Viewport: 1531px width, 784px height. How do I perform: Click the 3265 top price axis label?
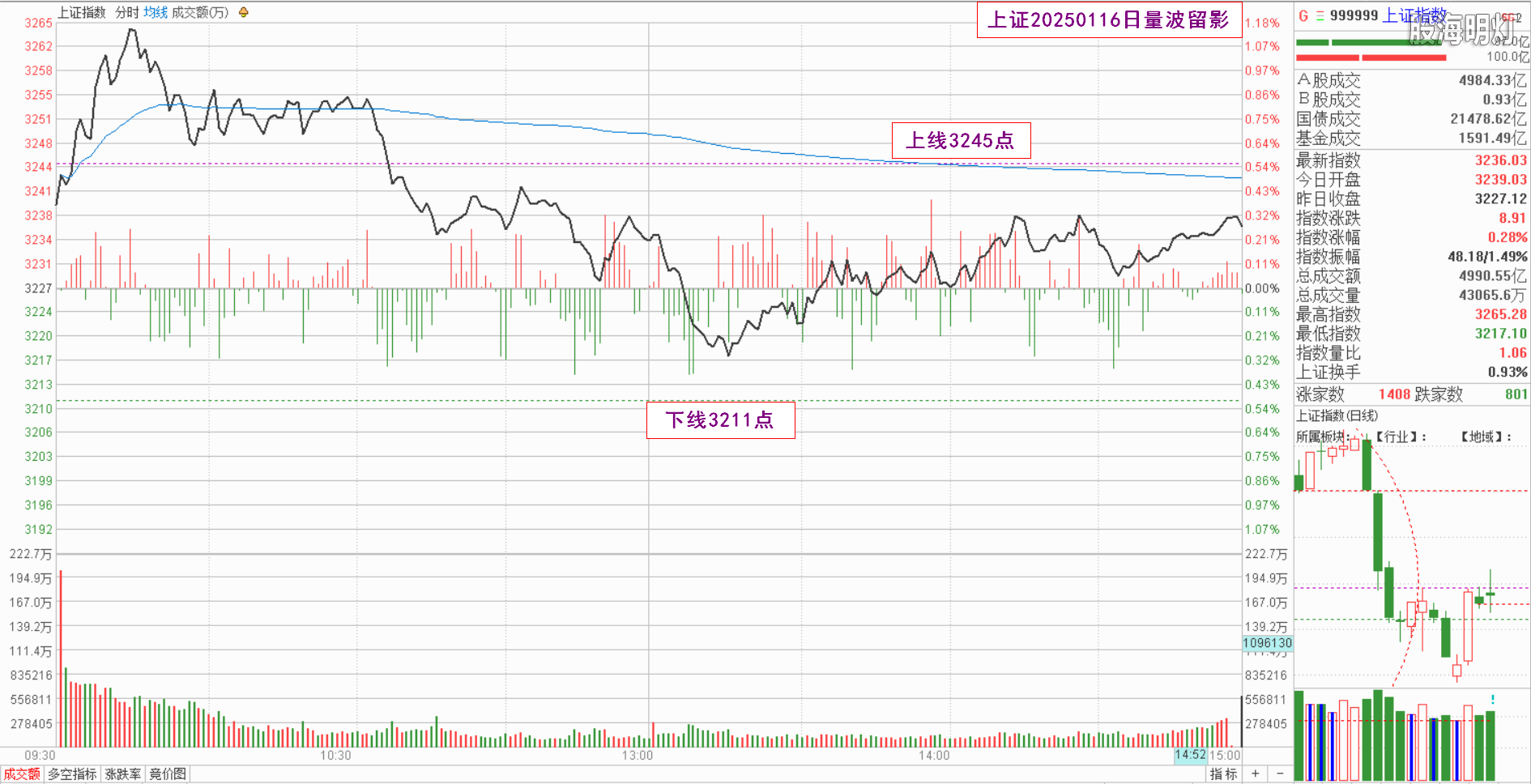[x=38, y=23]
